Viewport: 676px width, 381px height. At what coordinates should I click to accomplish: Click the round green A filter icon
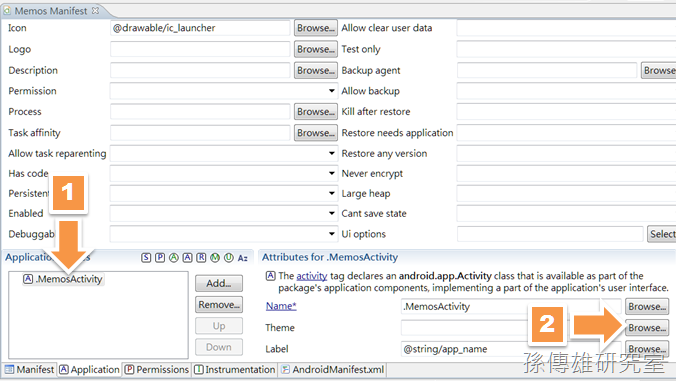tap(174, 258)
